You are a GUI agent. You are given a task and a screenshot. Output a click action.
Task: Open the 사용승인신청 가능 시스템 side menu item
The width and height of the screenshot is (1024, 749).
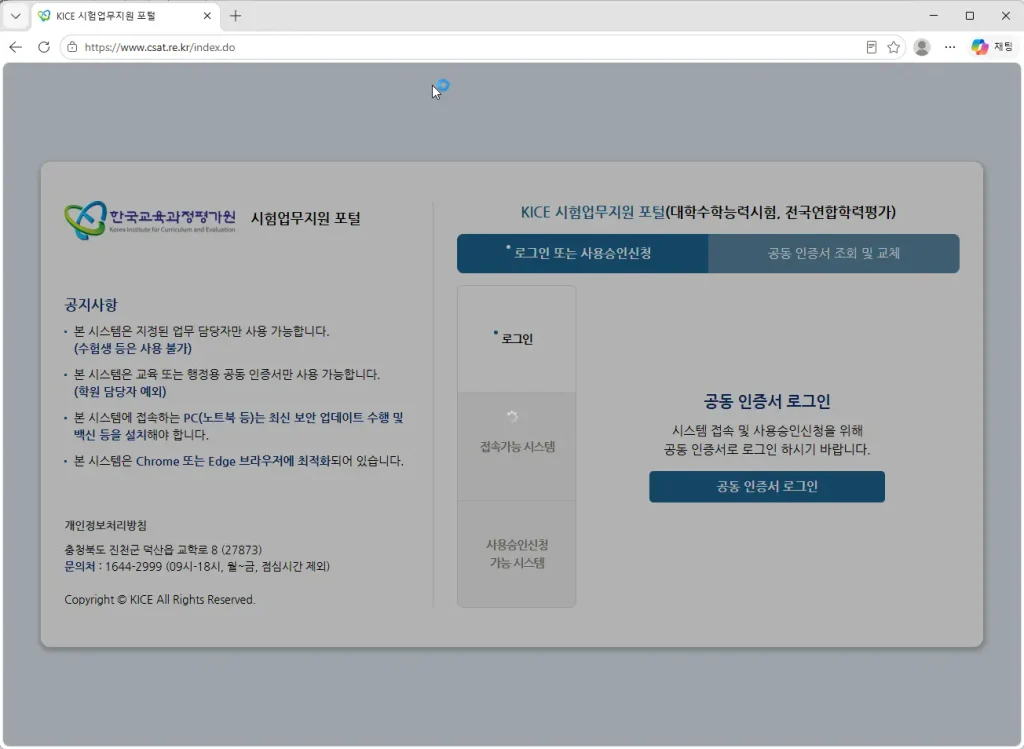tap(517, 554)
